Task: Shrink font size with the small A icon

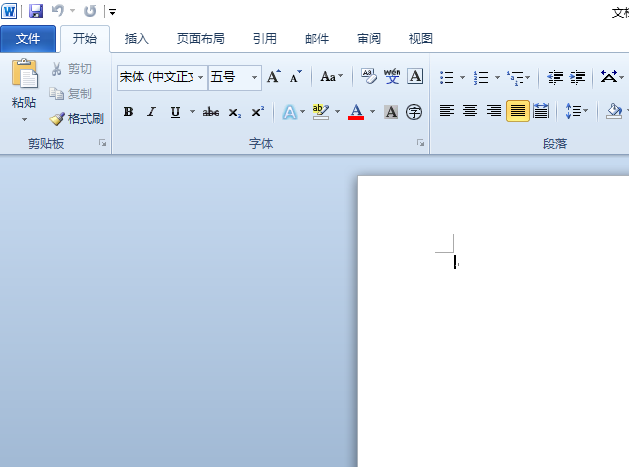Action: point(295,76)
